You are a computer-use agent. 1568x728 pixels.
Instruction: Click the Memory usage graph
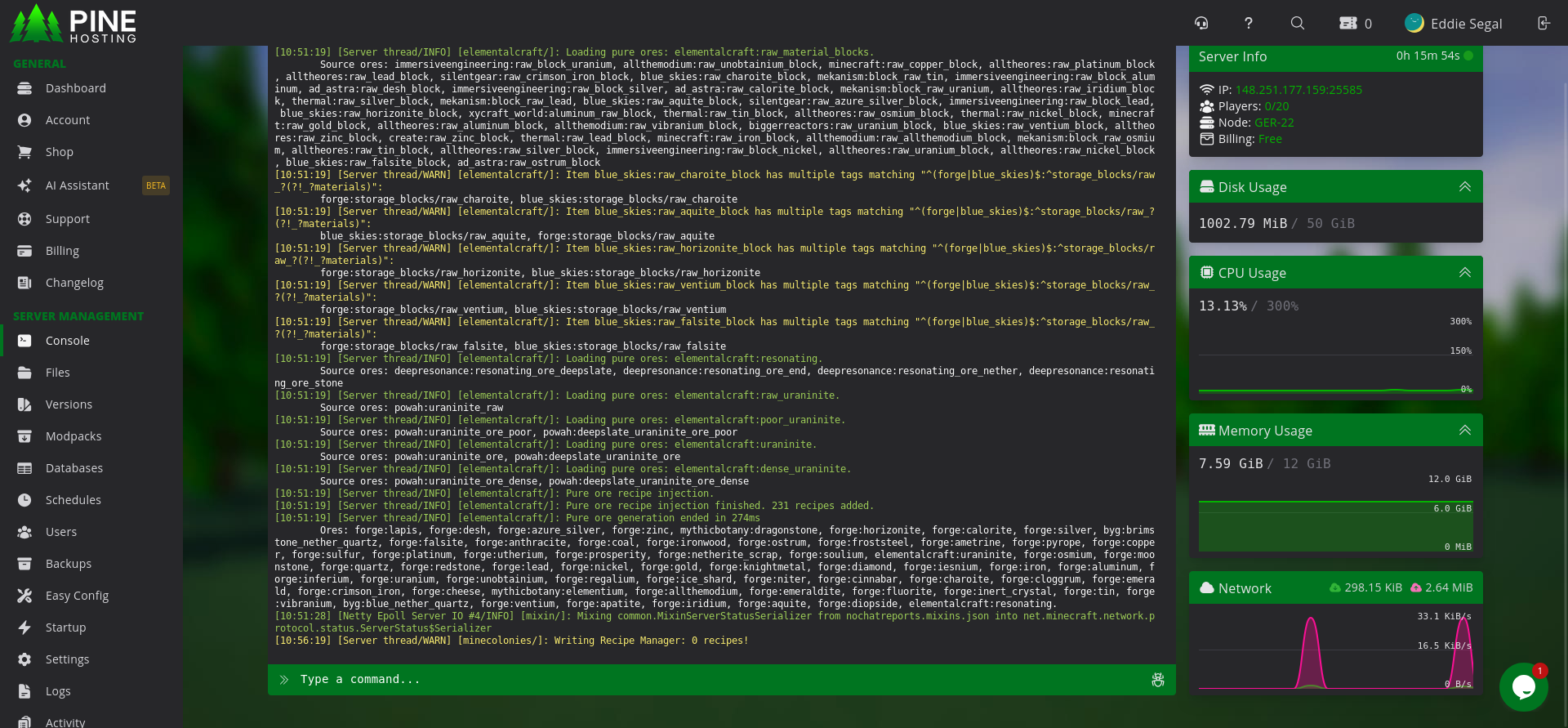click(1336, 514)
